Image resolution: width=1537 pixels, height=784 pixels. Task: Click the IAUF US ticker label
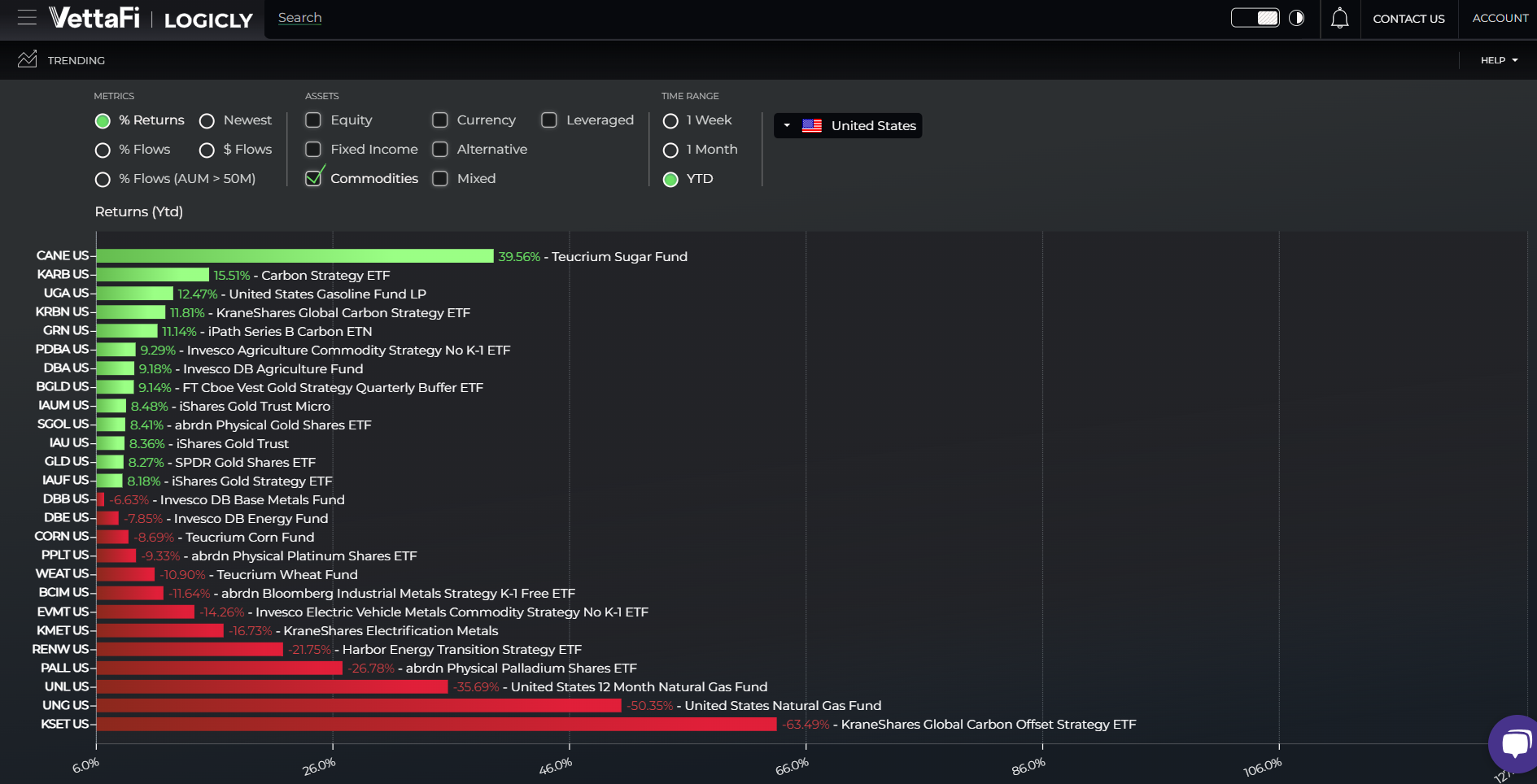(66, 480)
